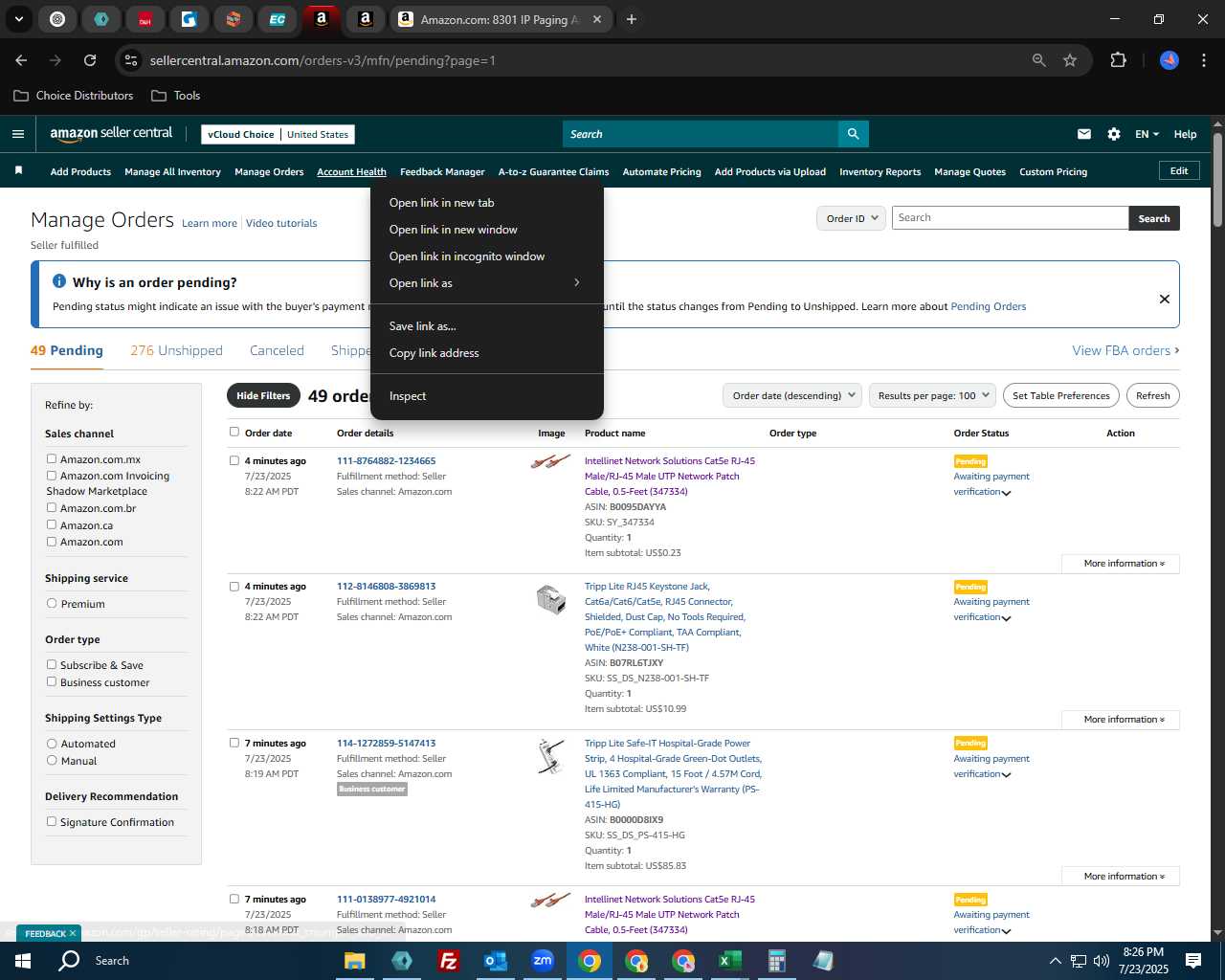Click the Windows Start button
This screenshot has width=1225, height=980.
(23, 961)
